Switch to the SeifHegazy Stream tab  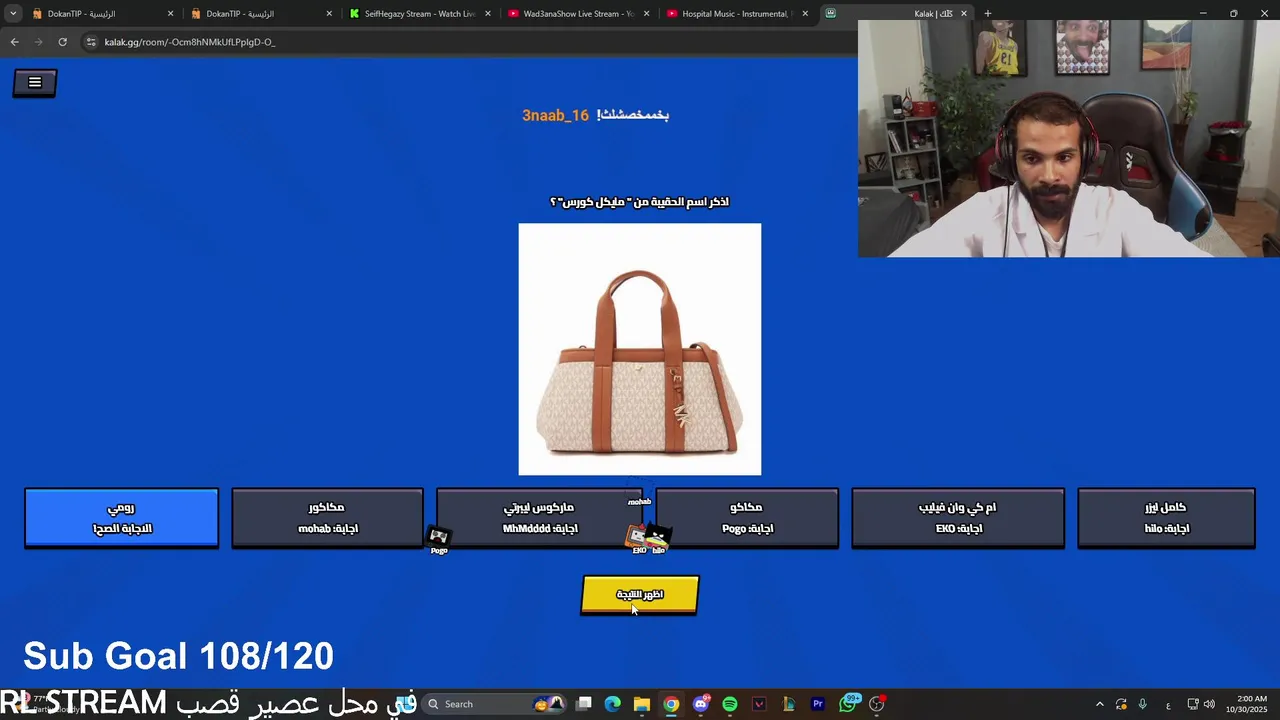pos(413,14)
